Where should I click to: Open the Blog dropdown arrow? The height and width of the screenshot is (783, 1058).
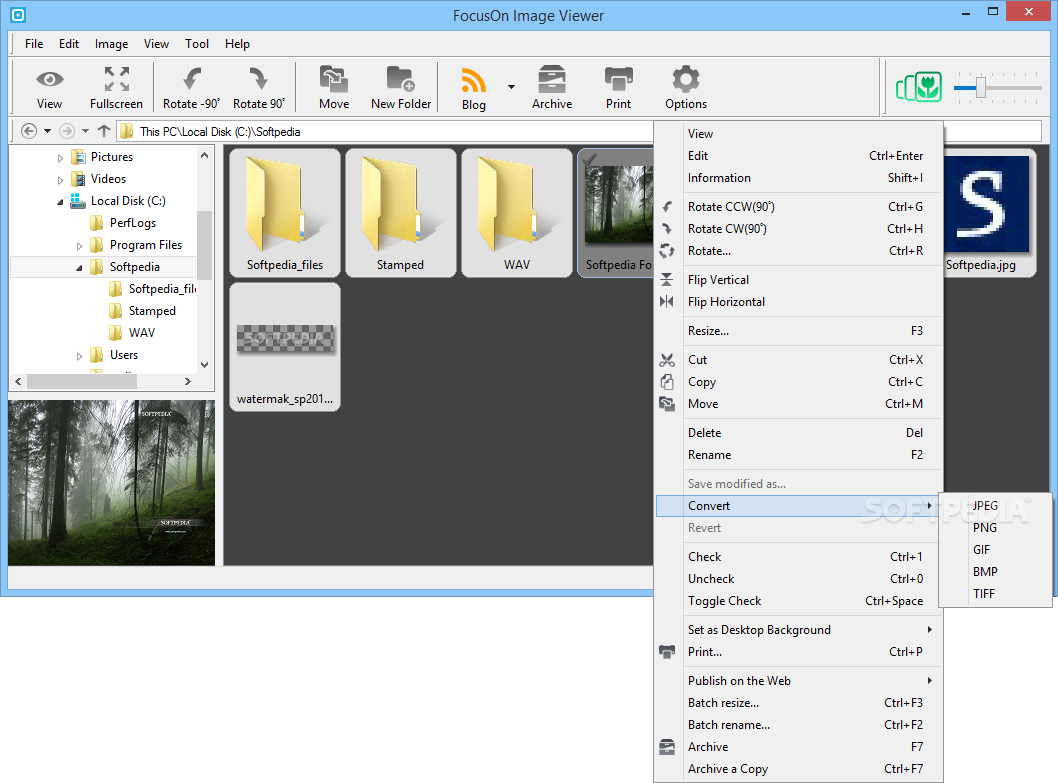pos(511,87)
